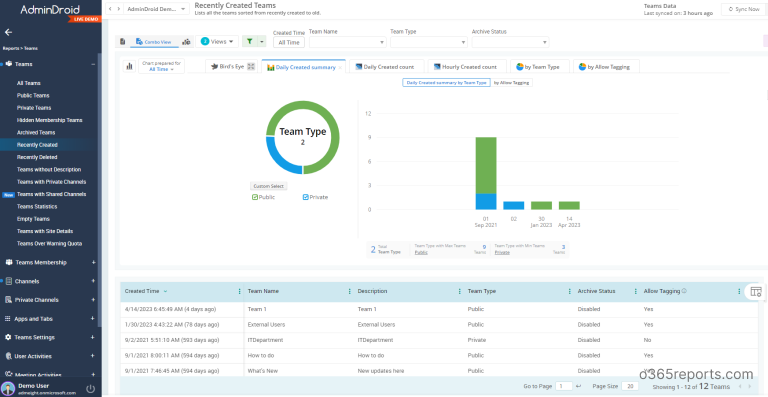The height and width of the screenshot is (397, 768).
Task: Open the filter dropdown arrow
Action: [262, 42]
